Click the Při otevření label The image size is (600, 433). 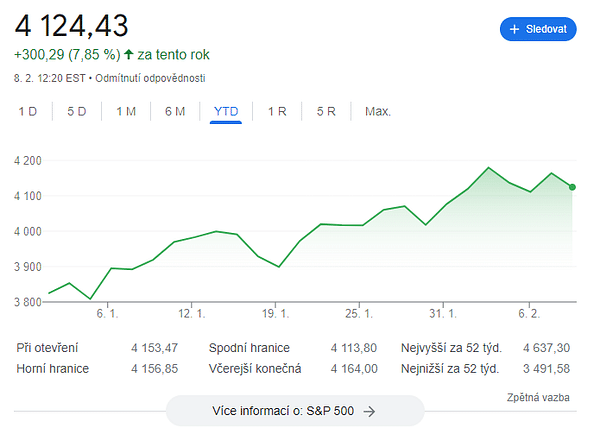[x=47, y=348]
